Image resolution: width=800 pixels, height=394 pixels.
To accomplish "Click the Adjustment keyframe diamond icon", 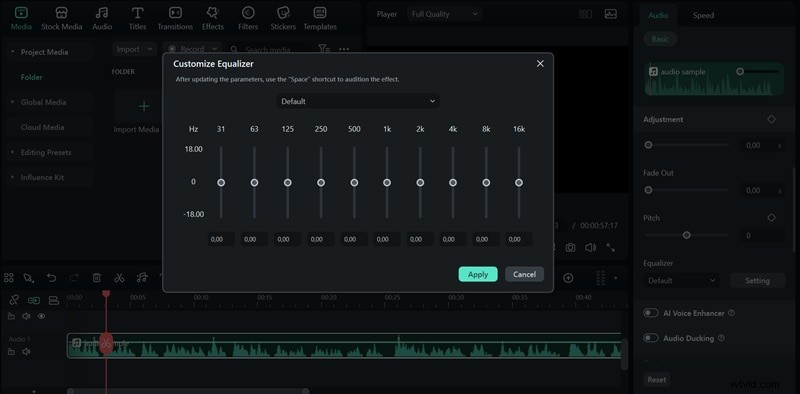I will pyautogui.click(x=771, y=119).
